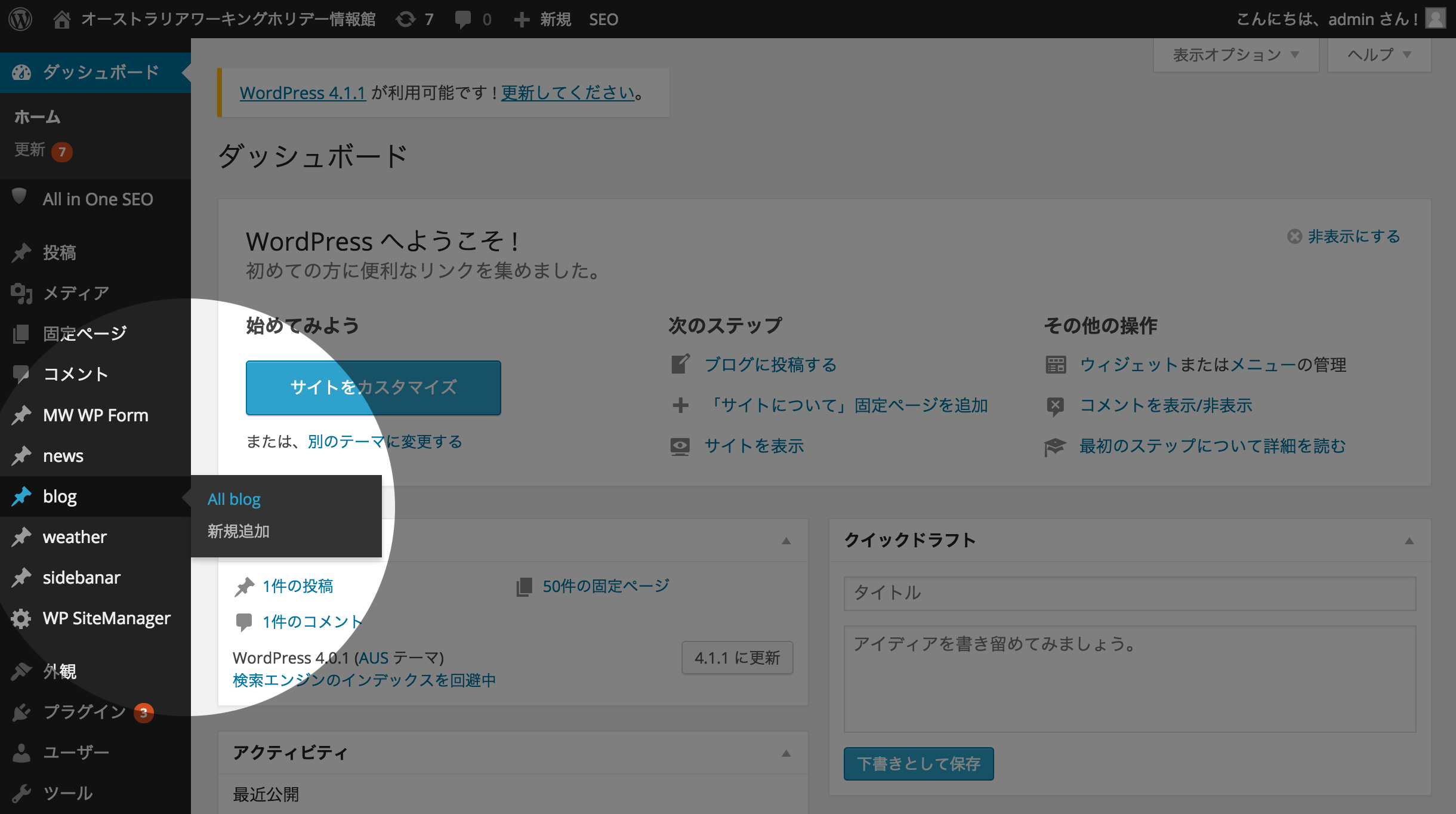Screen dimensions: 1456x814
Task: Click the アイディアを書き留めてみましょう text area
Action: (x=1130, y=679)
